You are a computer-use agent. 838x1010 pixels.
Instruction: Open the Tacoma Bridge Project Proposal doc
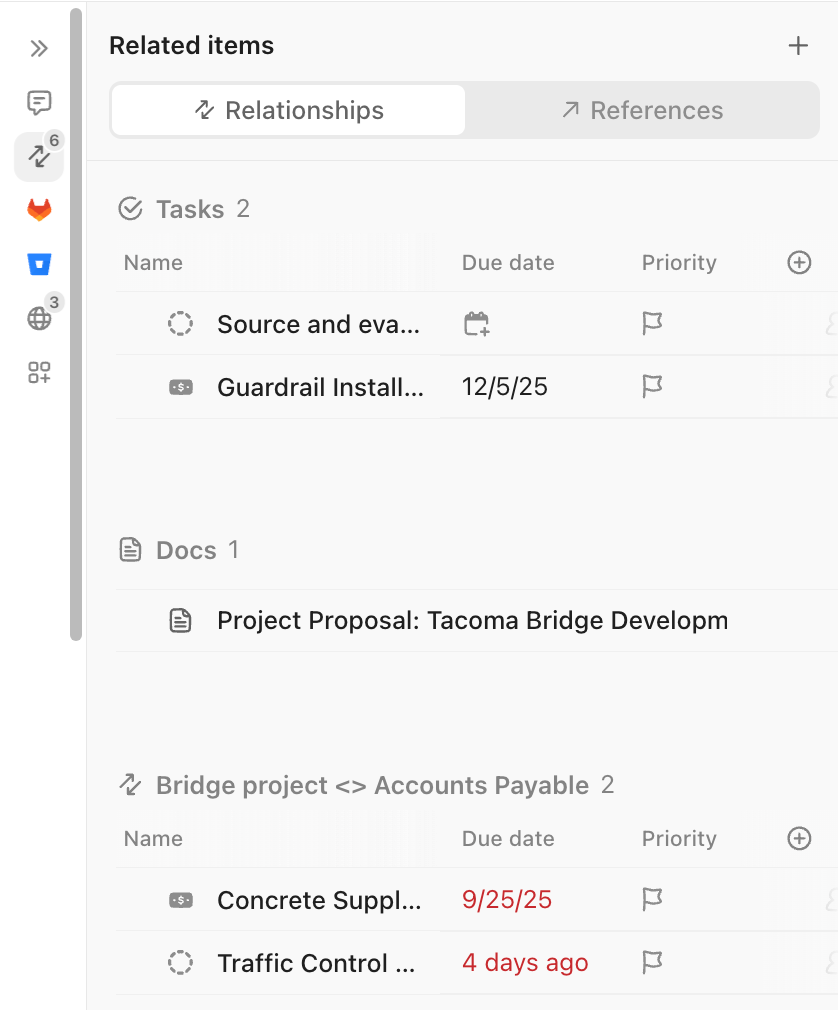pos(472,620)
